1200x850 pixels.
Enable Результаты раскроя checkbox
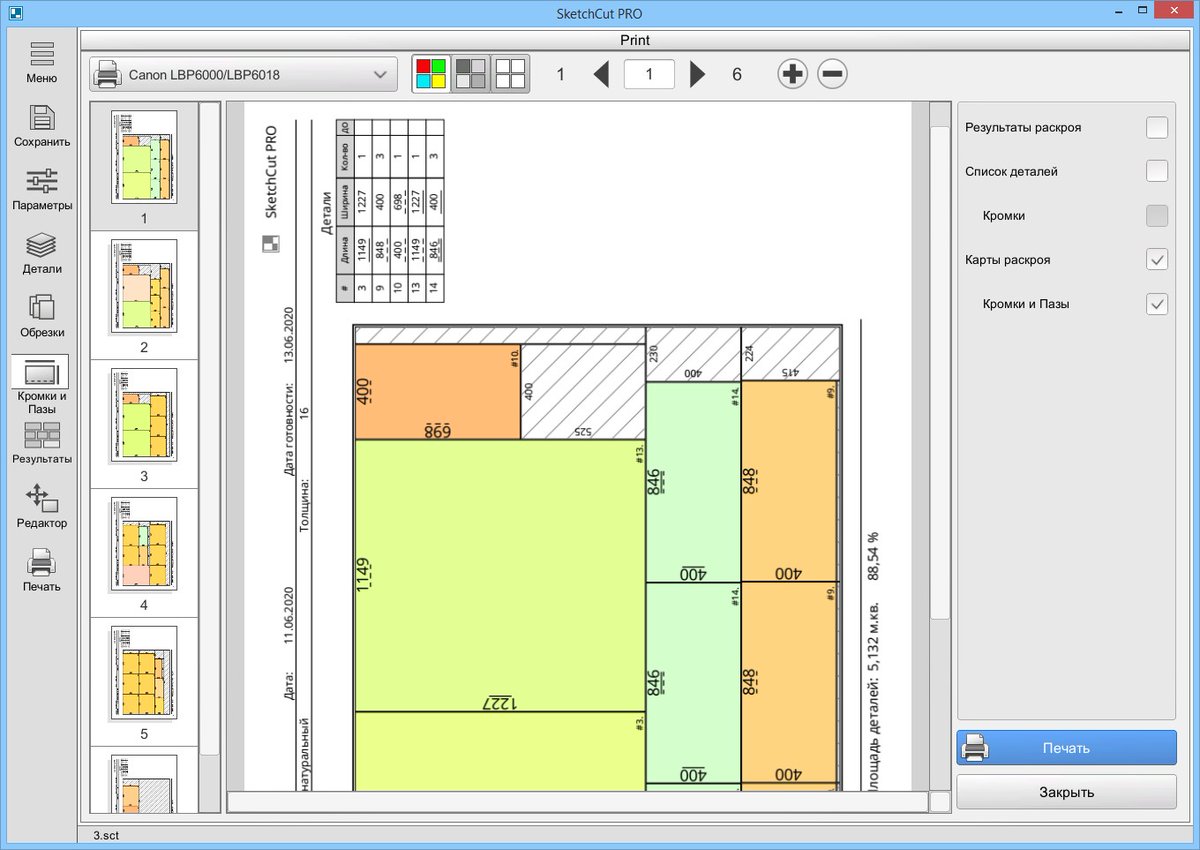coord(1157,127)
